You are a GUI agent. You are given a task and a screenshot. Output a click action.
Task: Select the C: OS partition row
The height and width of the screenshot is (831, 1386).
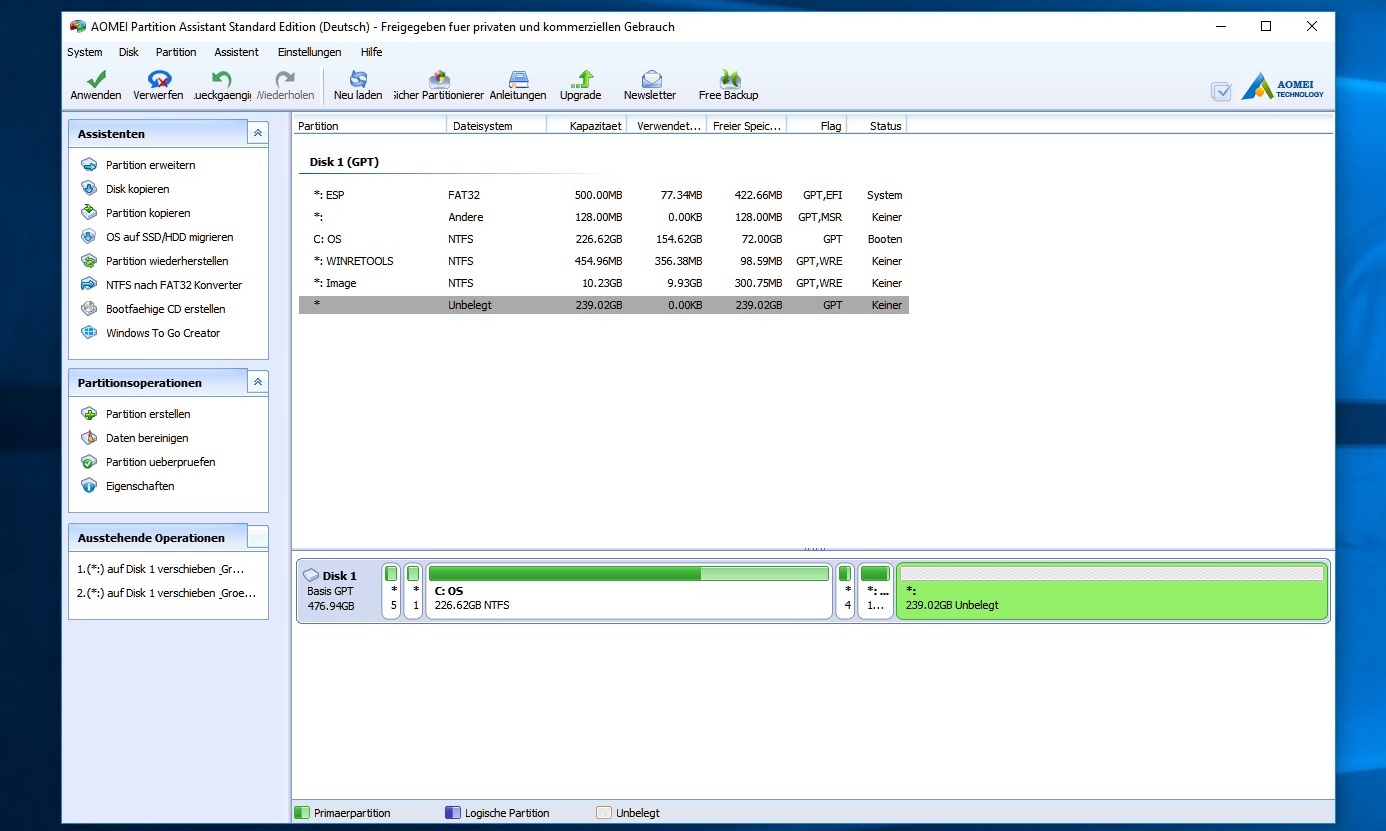click(603, 239)
